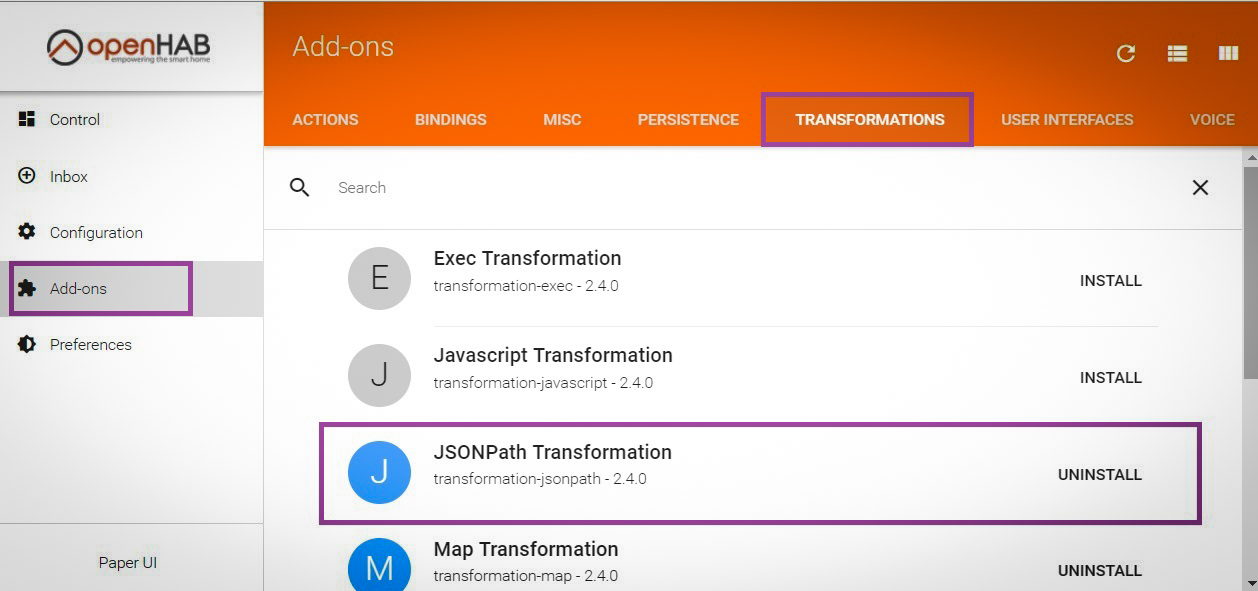Click the Paper UI footer label
The height and width of the screenshot is (591, 1258).
[x=128, y=562]
